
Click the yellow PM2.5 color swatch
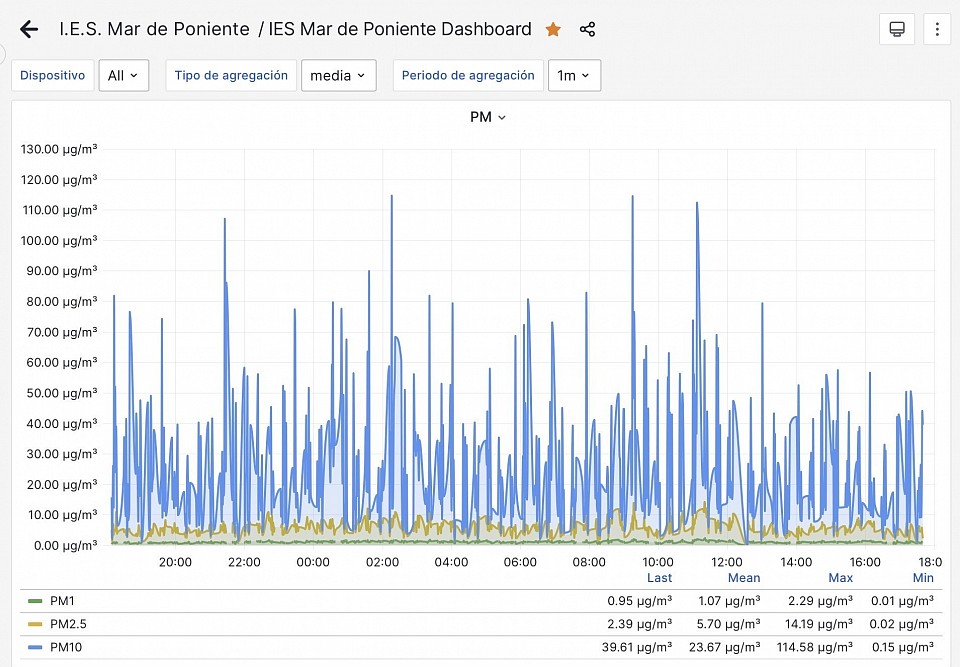tap(35, 624)
